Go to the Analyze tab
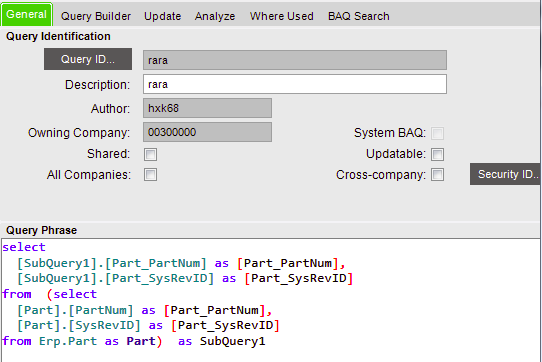The height and width of the screenshot is (362, 542). tap(215, 16)
